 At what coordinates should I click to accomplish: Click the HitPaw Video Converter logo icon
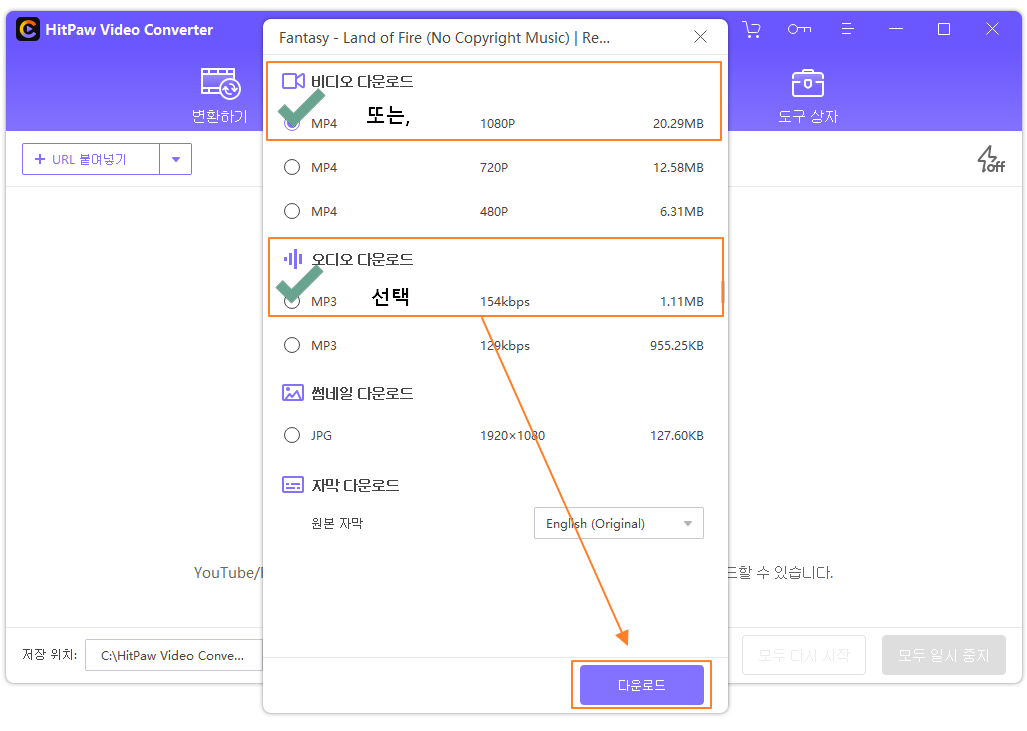pos(28,29)
